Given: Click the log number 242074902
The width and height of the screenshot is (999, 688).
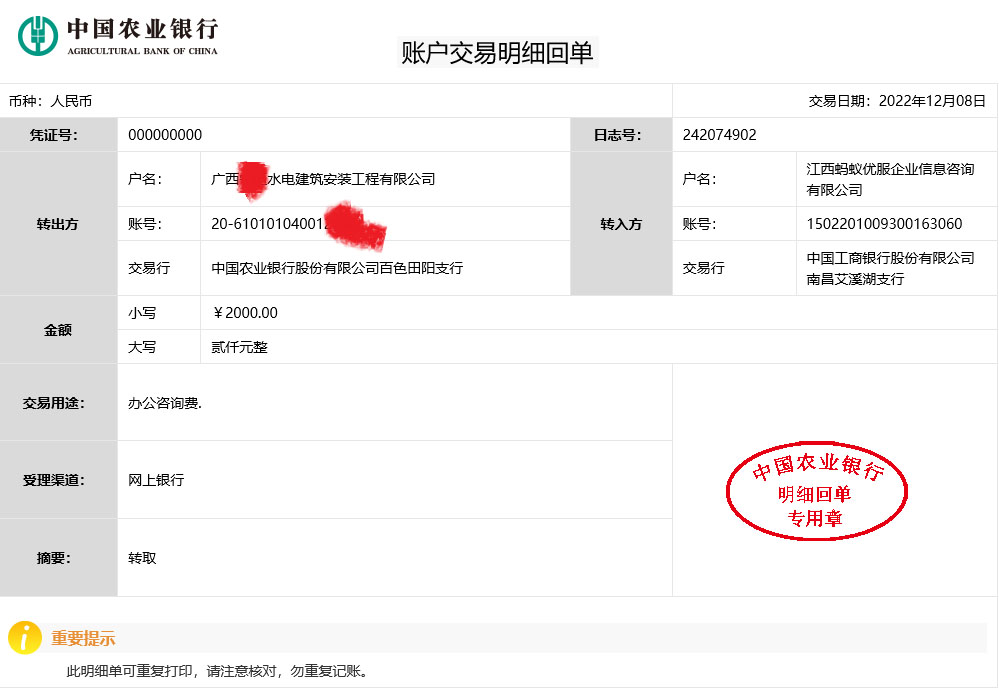Looking at the screenshot, I should coord(719,135).
